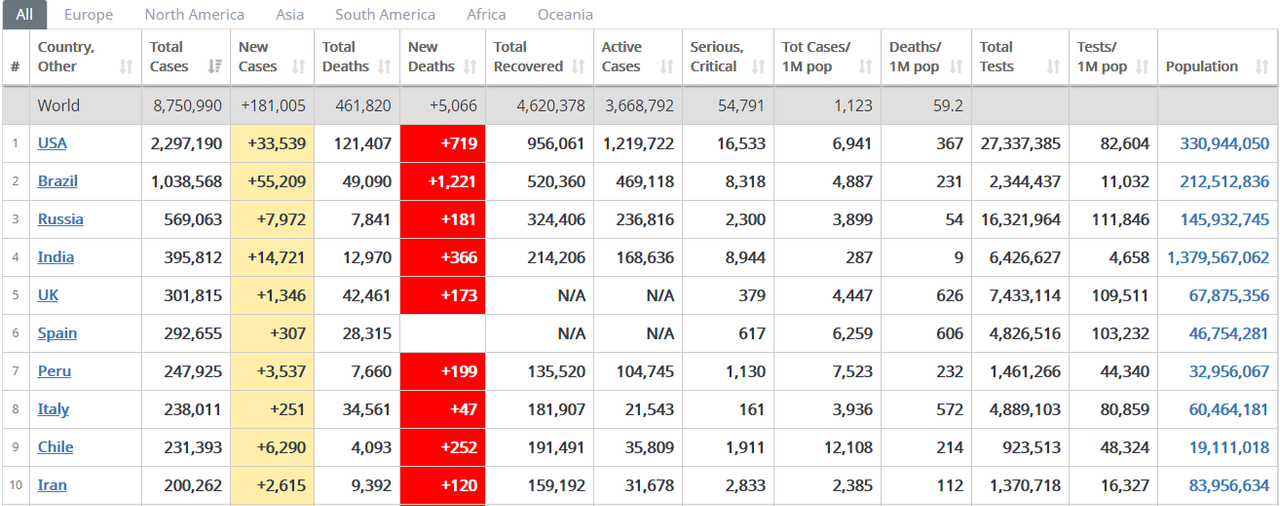Open Brazil population link 212,512,836
This screenshot has width=1280, height=506.
point(1224,181)
